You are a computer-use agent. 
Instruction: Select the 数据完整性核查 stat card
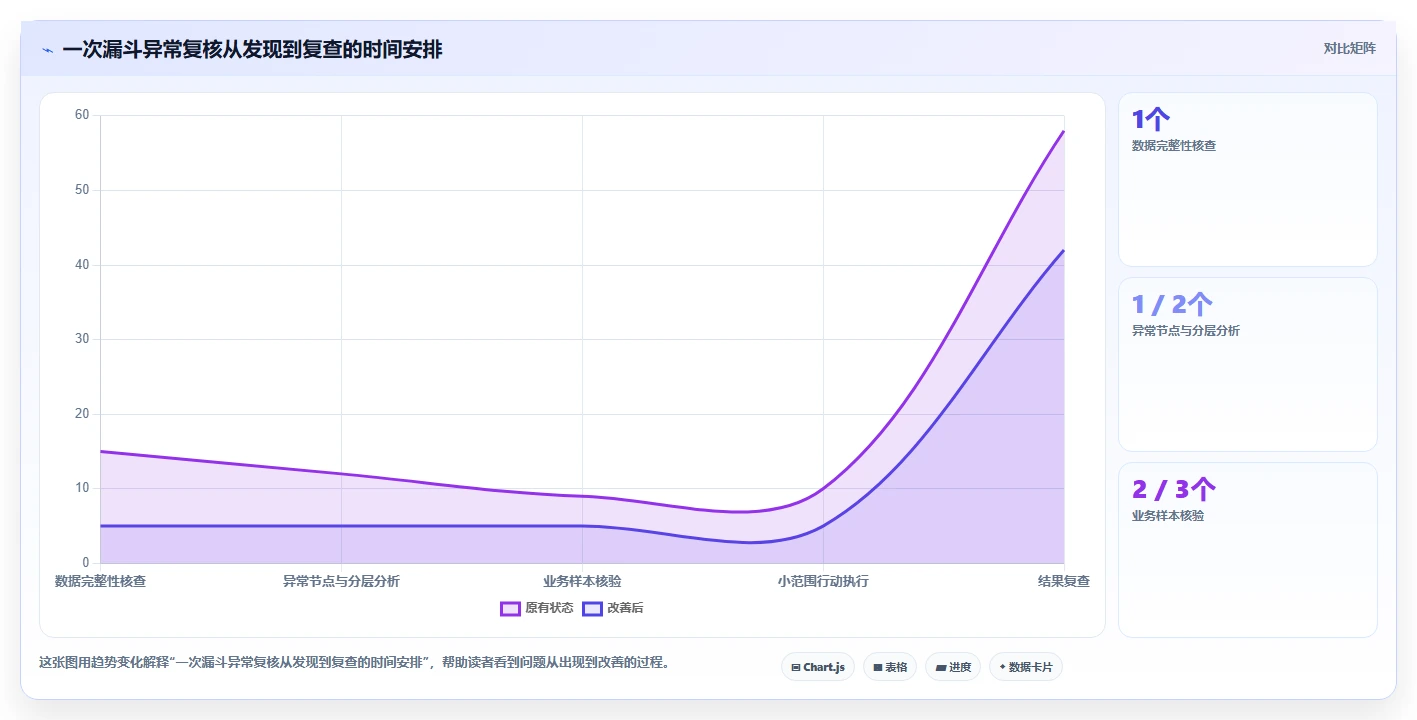coord(1247,180)
